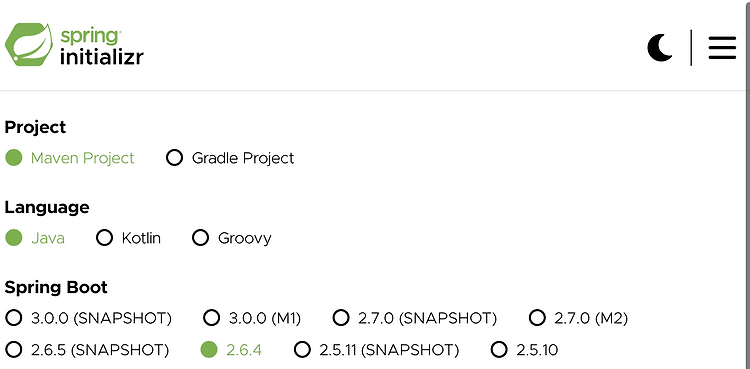
Task: Click the Gradle Project label text
Action: point(243,158)
